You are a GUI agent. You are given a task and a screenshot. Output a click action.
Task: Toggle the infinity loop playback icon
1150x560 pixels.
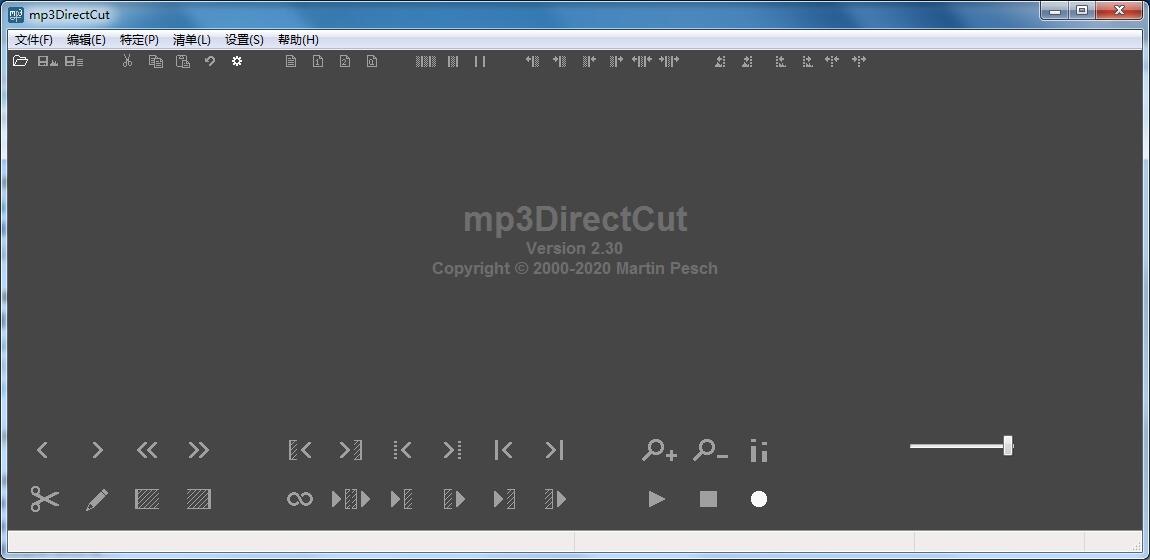(x=300, y=499)
